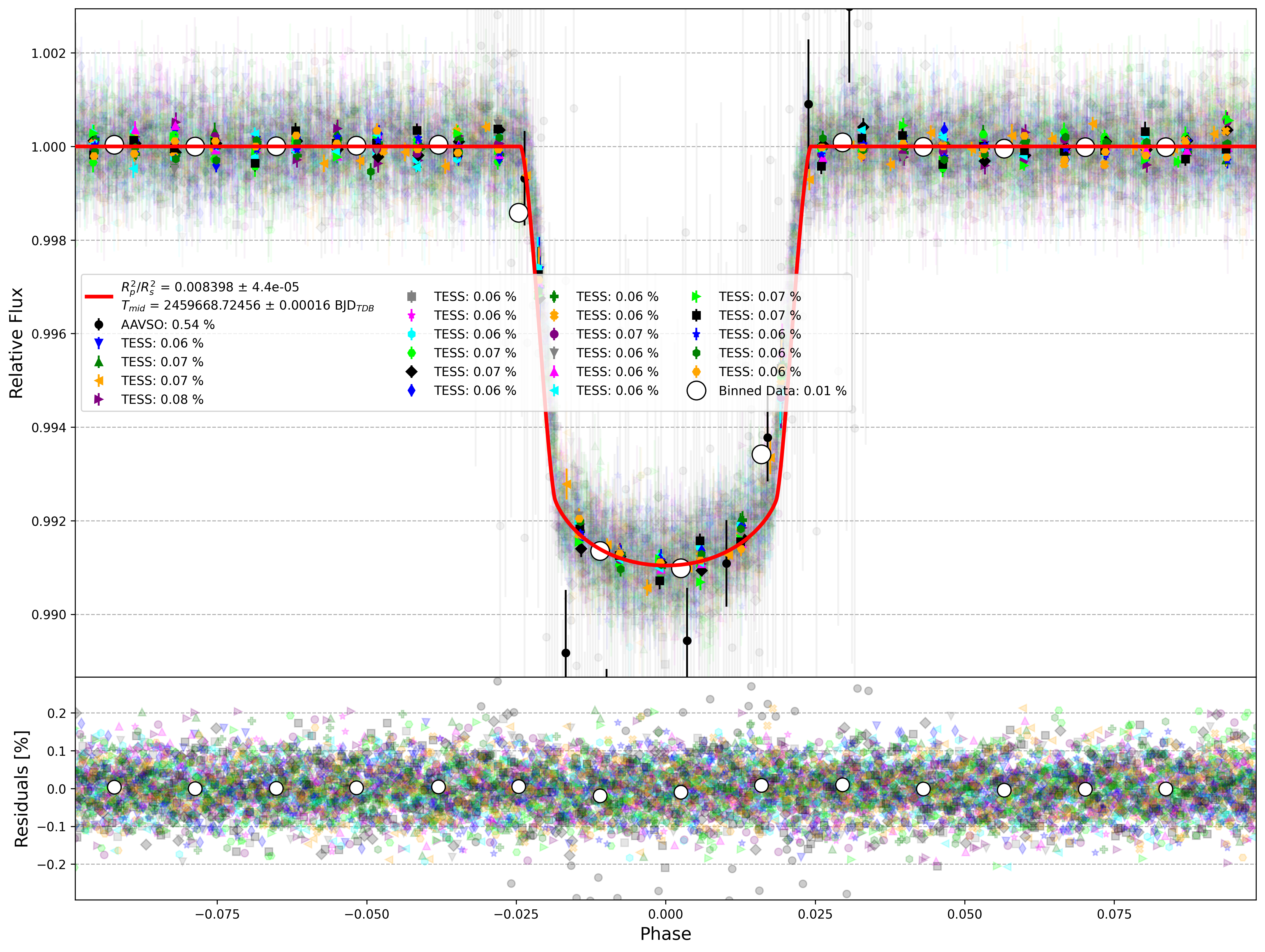Click the 'AAVSO: 0.54 %' legend label
Viewport: 1265px width, 952px height.
(168, 324)
